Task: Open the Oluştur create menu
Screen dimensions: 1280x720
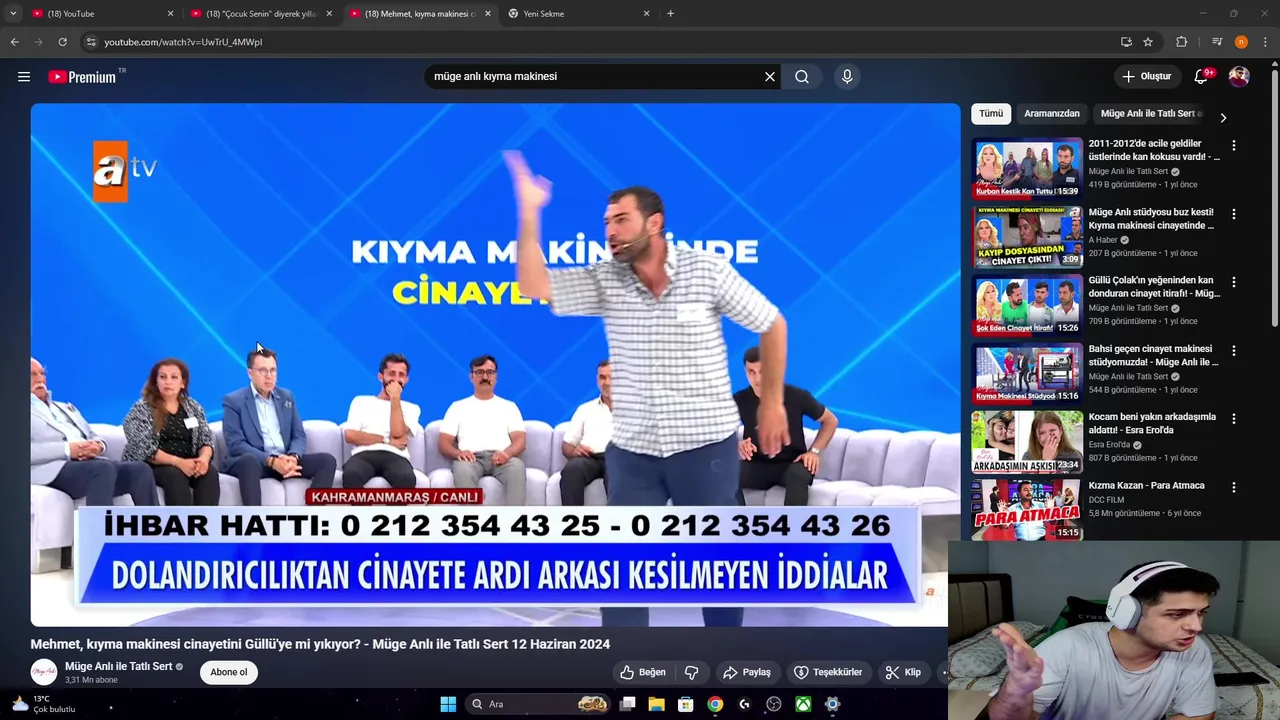Action: point(1146,77)
